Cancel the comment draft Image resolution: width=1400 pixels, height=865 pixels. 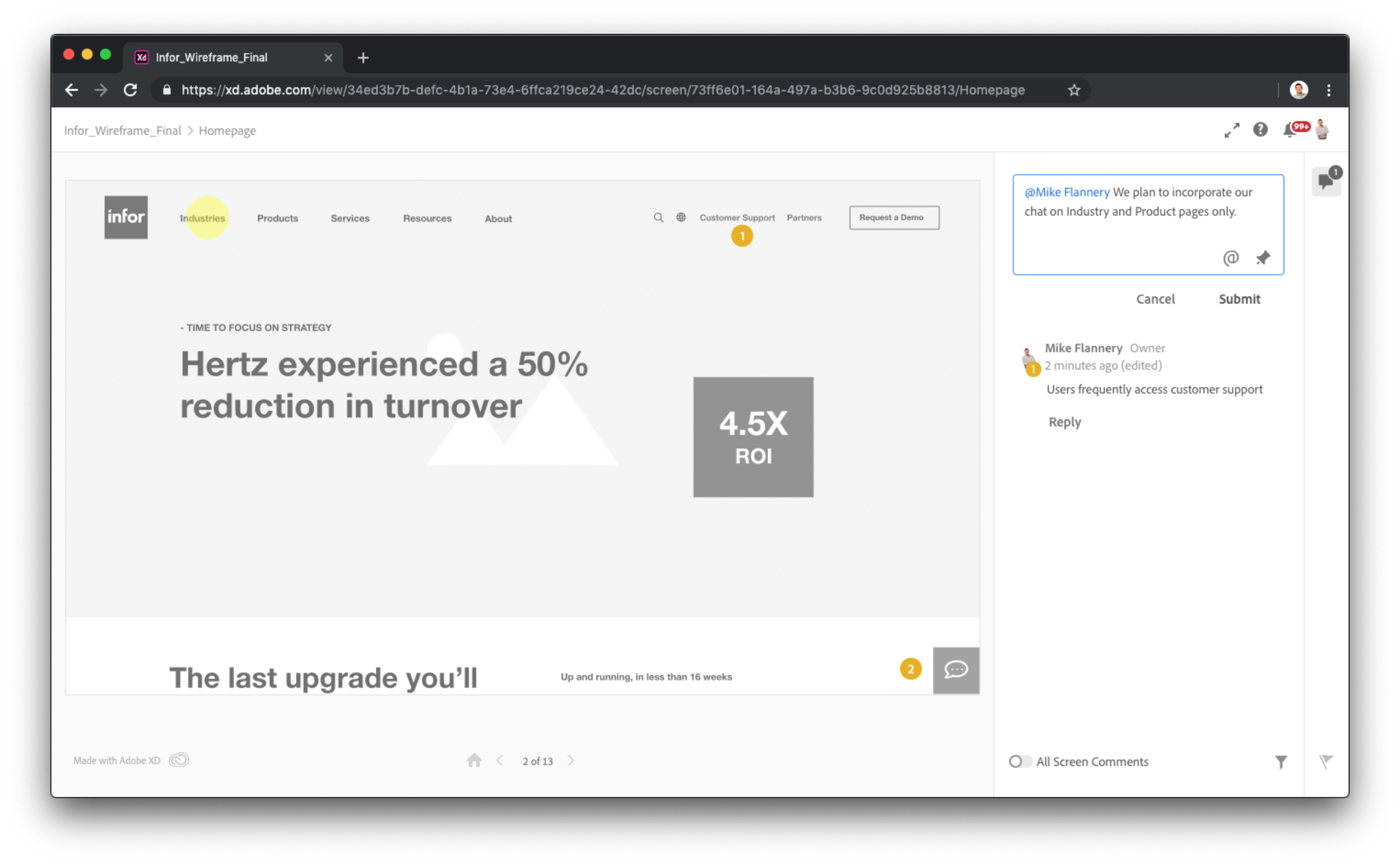1155,299
